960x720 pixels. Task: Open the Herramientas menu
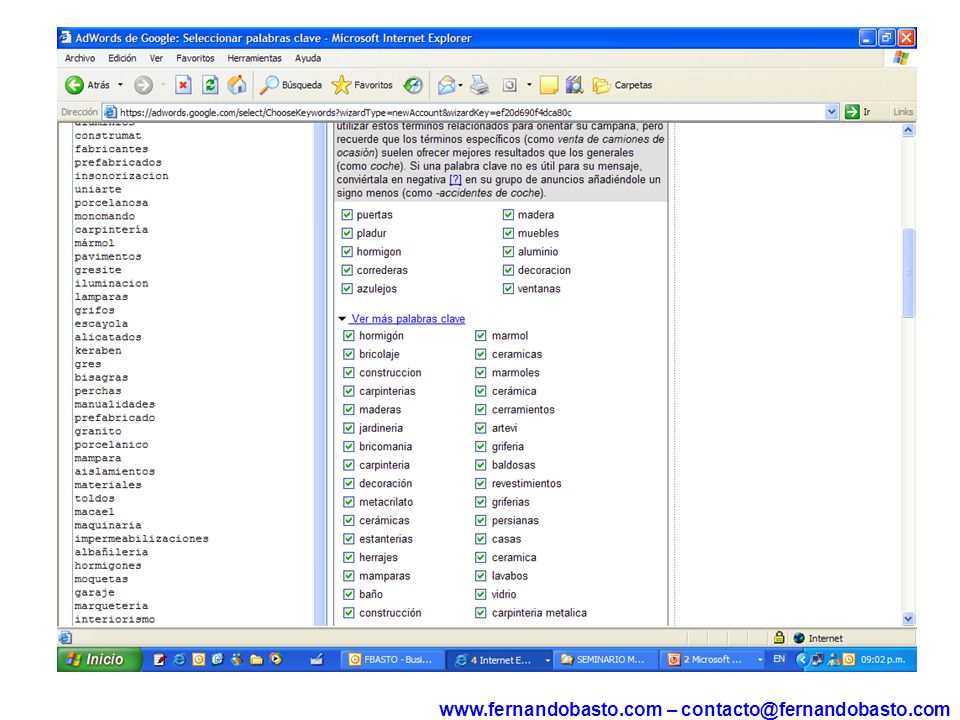point(255,58)
